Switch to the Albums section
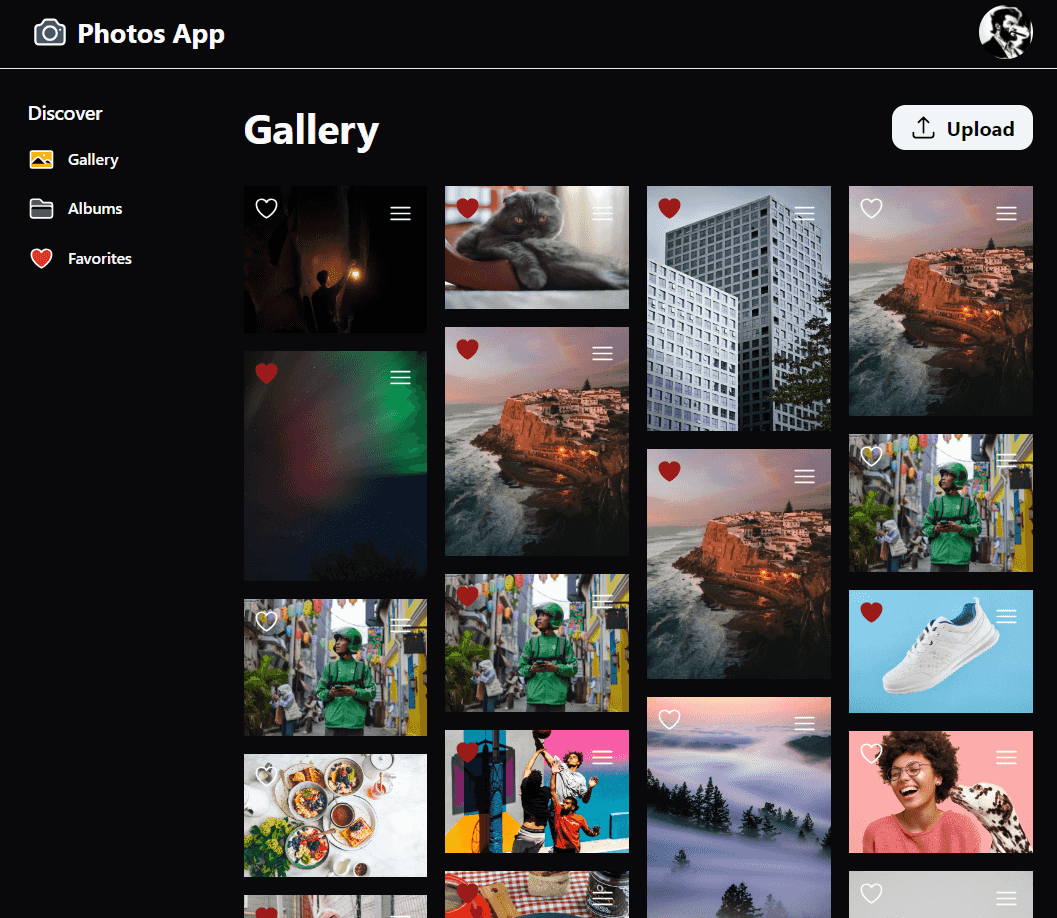1057x918 pixels. click(95, 208)
